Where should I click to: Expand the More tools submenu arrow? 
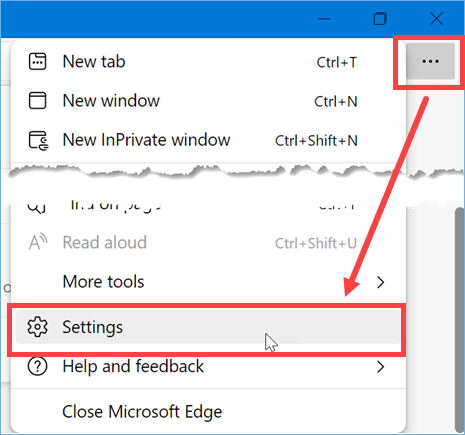[380, 282]
